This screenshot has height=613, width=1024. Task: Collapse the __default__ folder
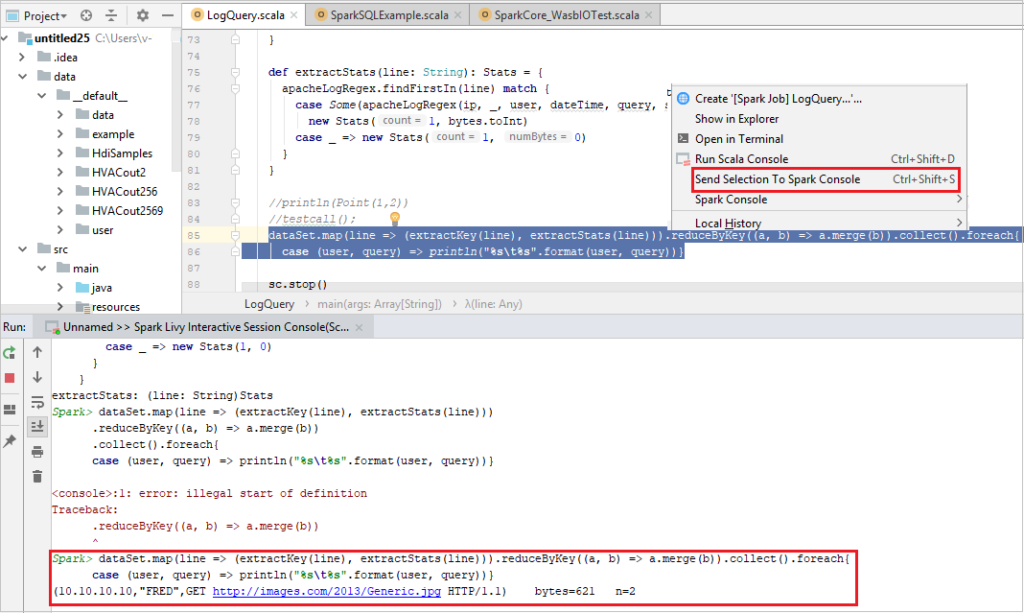[42, 95]
